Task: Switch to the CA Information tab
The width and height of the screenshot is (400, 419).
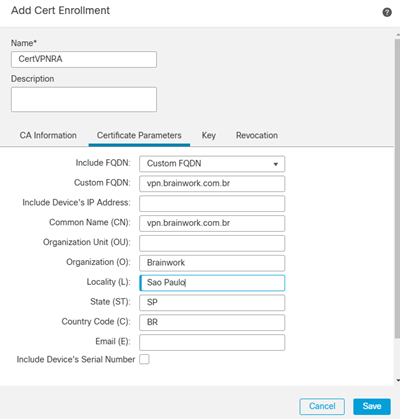Action: click(48, 135)
